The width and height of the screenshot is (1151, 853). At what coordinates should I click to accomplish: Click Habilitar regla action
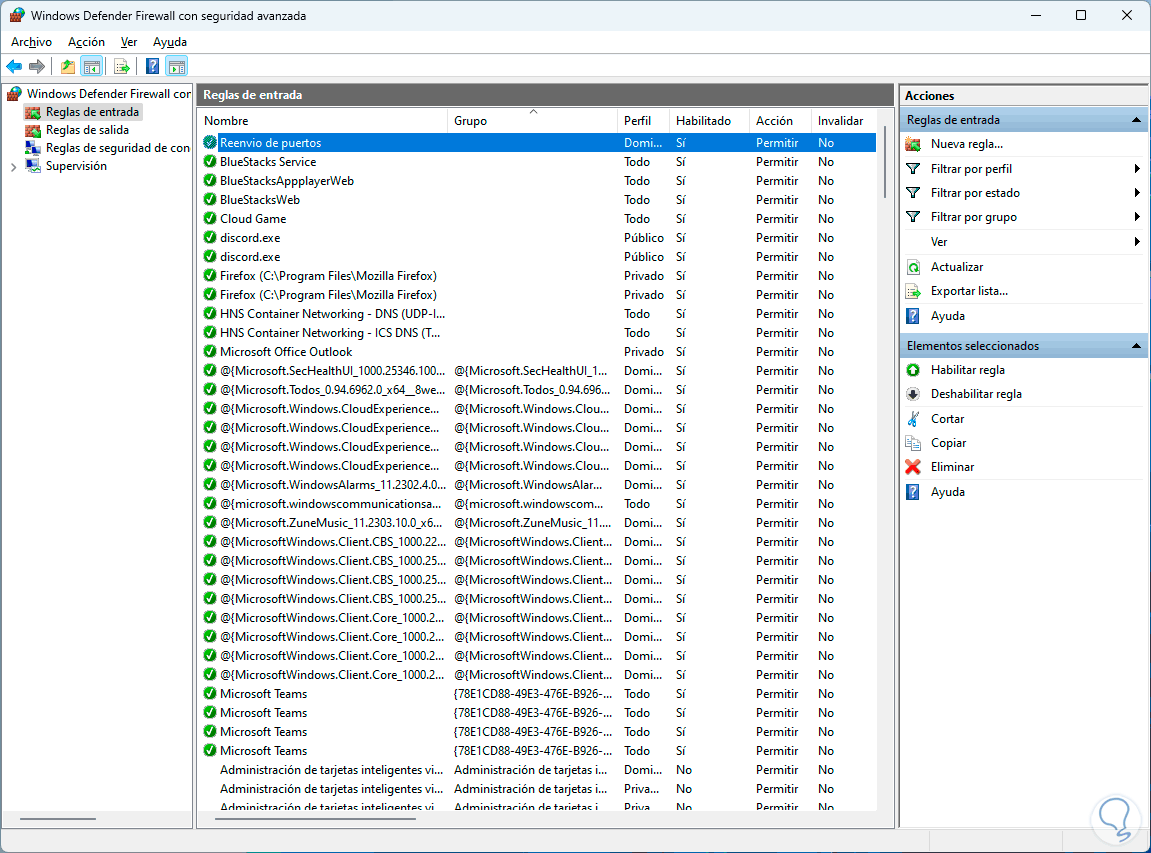point(967,370)
